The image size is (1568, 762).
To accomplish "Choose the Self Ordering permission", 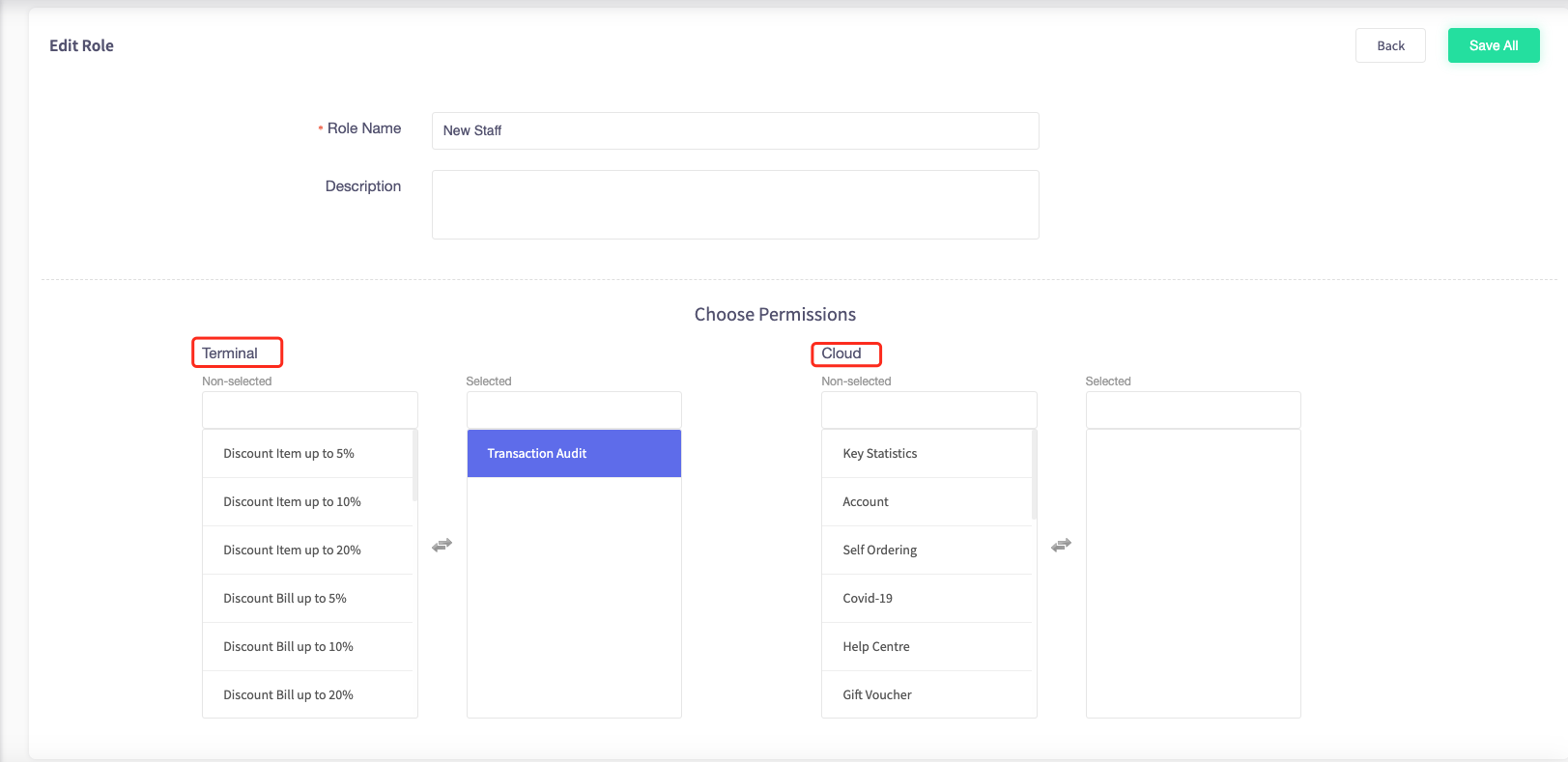I will click(927, 550).
